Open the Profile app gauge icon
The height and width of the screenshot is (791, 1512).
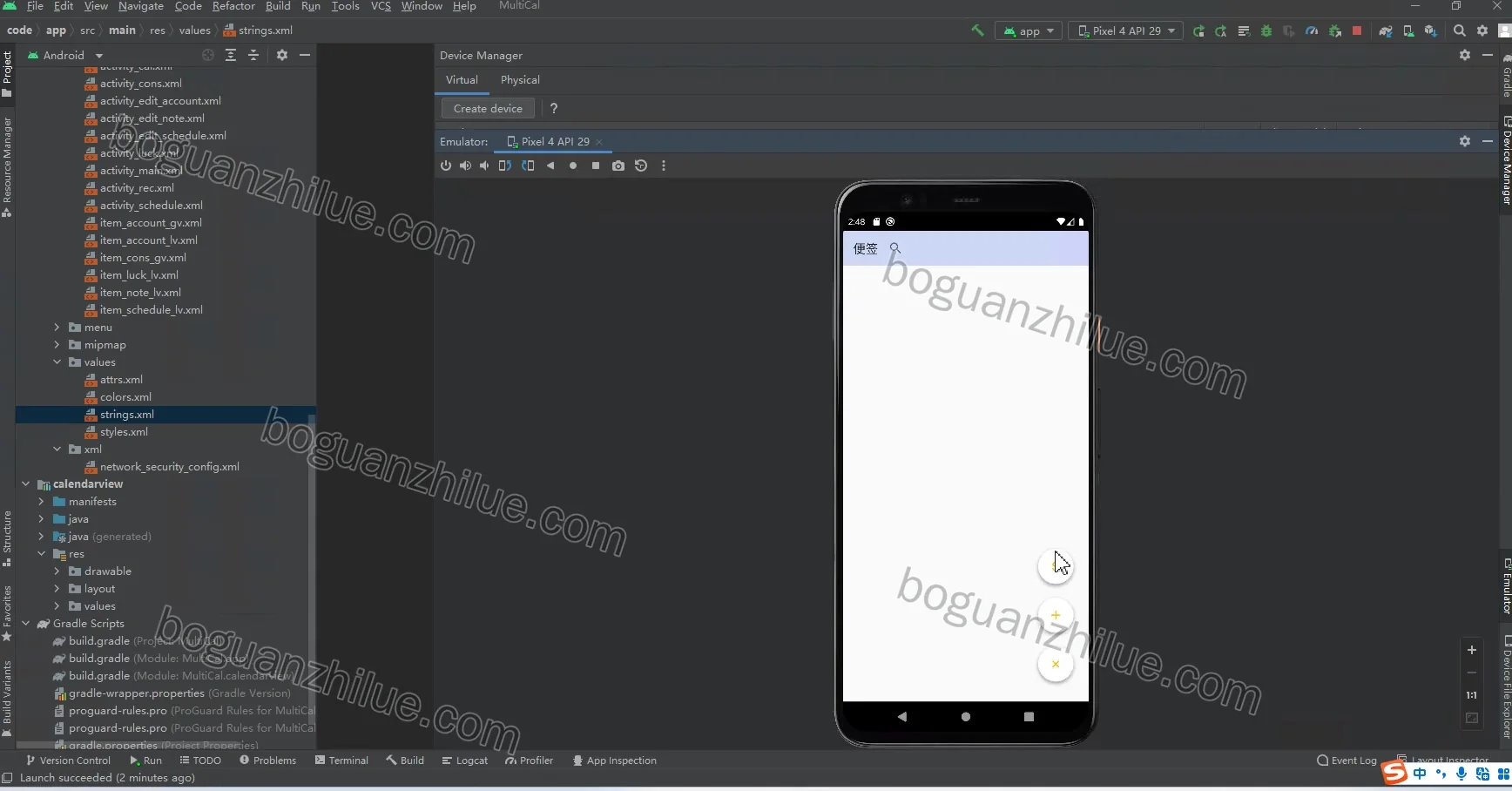[x=1312, y=30]
